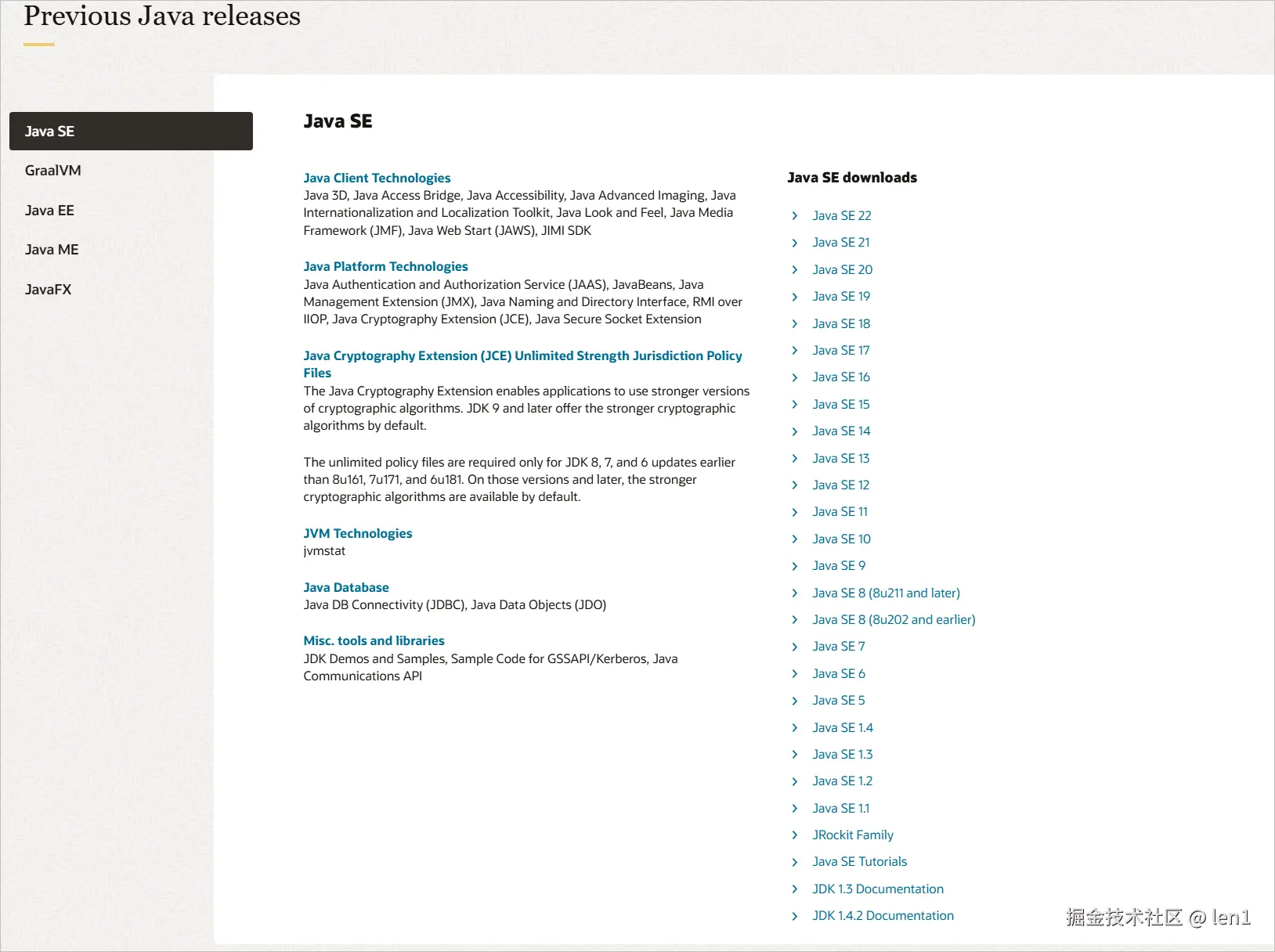The height and width of the screenshot is (952, 1275).
Task: Click the chevron beside JDK 1.4.2 Documentation
Action: pyautogui.click(x=794, y=916)
